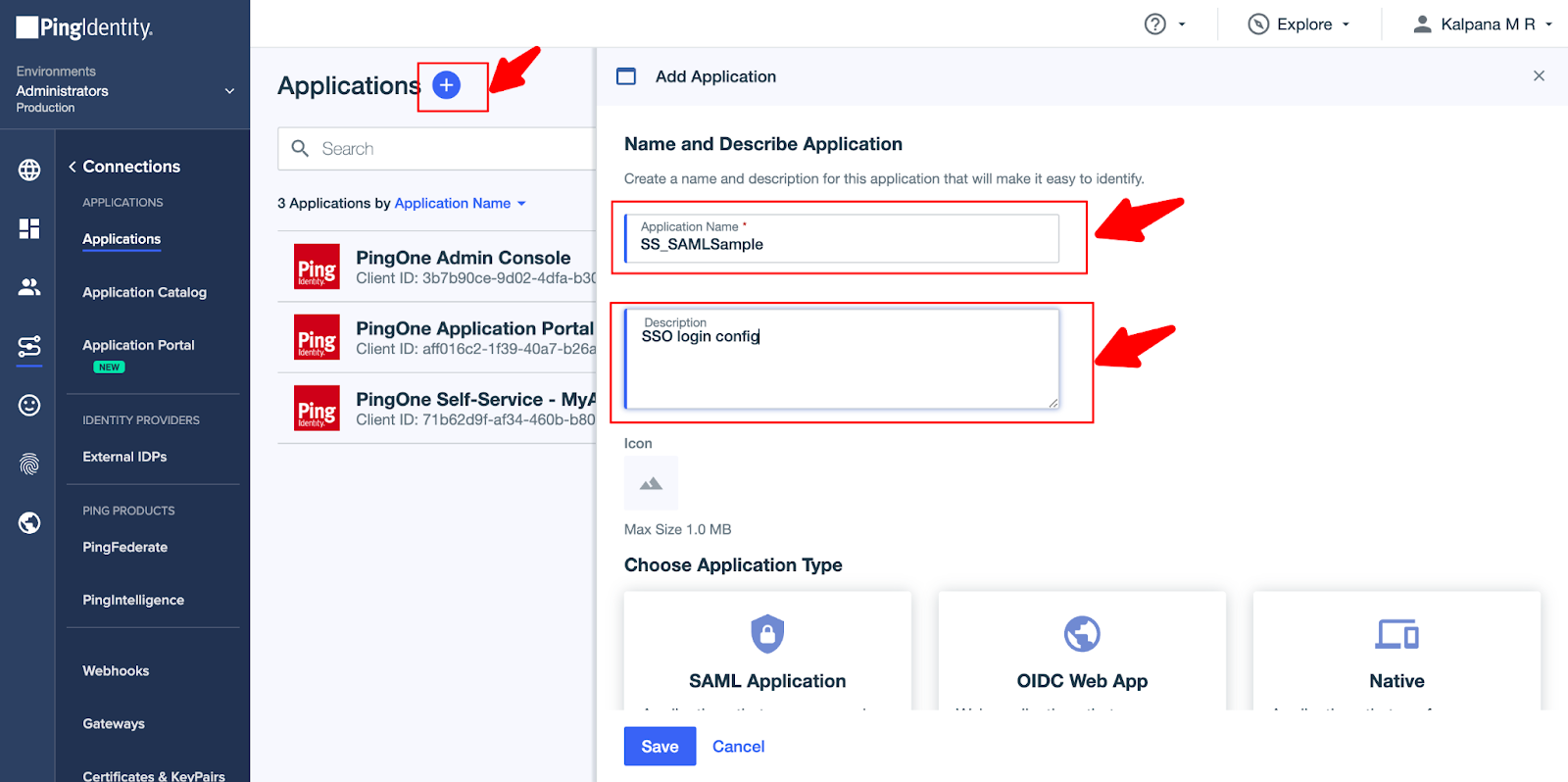Screen dimensions: 1568x782
Task: Open the Explore dropdown arrow
Action: [1346, 24]
